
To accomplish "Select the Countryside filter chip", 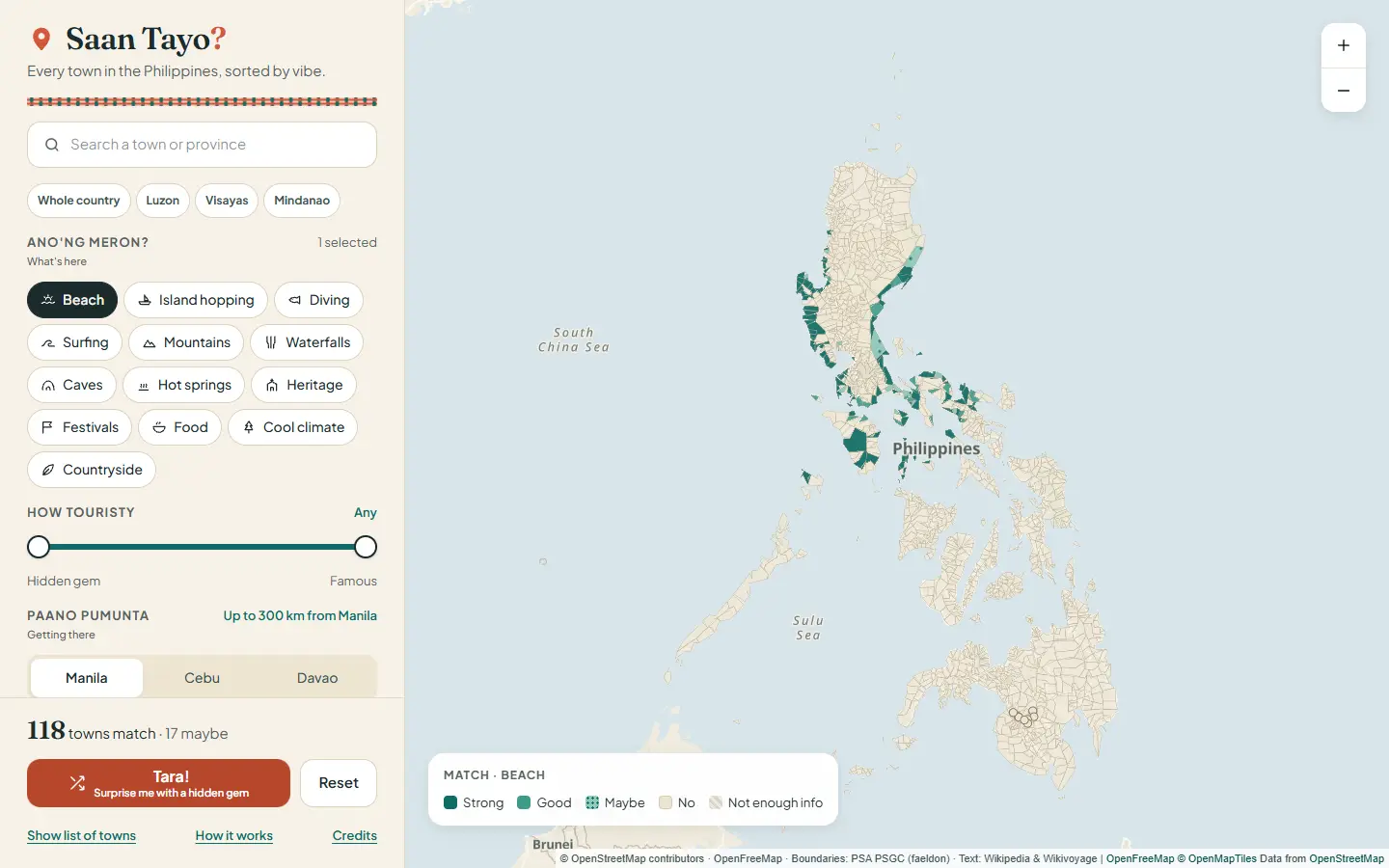I will 92,470.
